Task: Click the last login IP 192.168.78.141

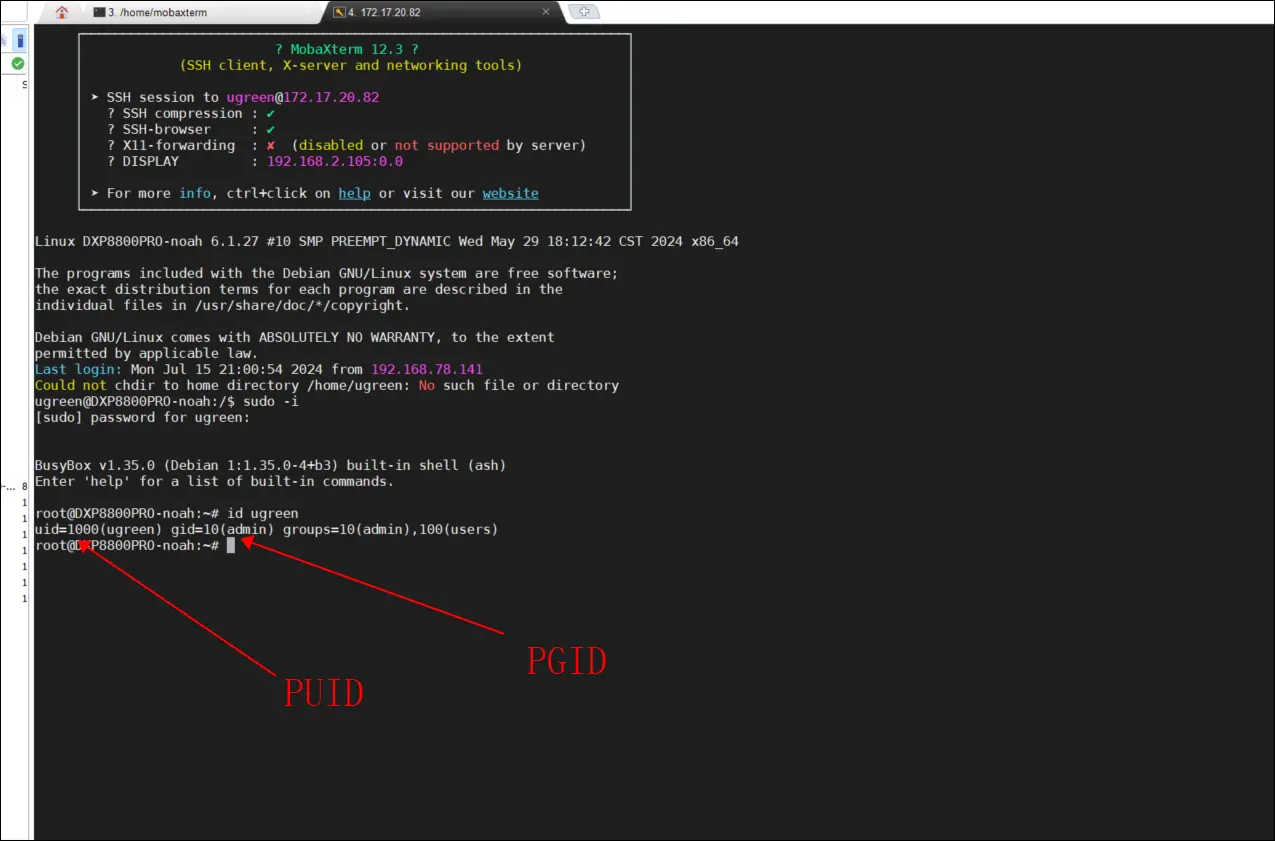Action: (x=426, y=369)
